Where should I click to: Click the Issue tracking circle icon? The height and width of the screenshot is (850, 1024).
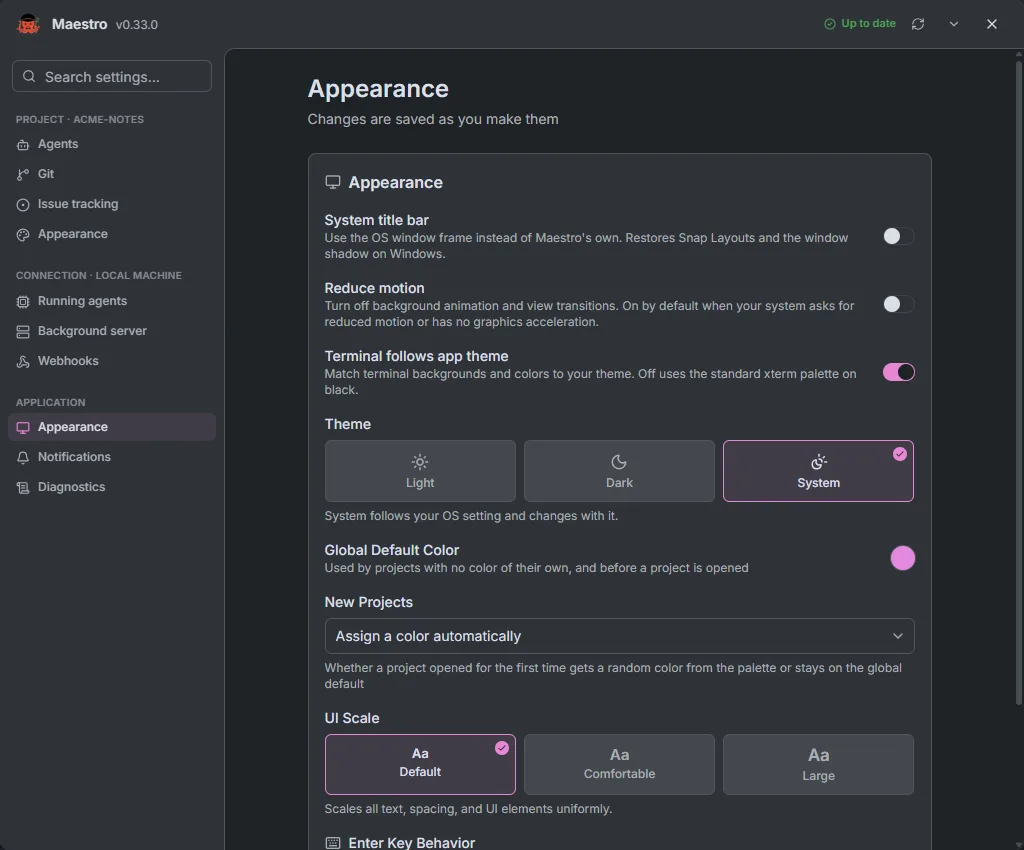click(23, 204)
